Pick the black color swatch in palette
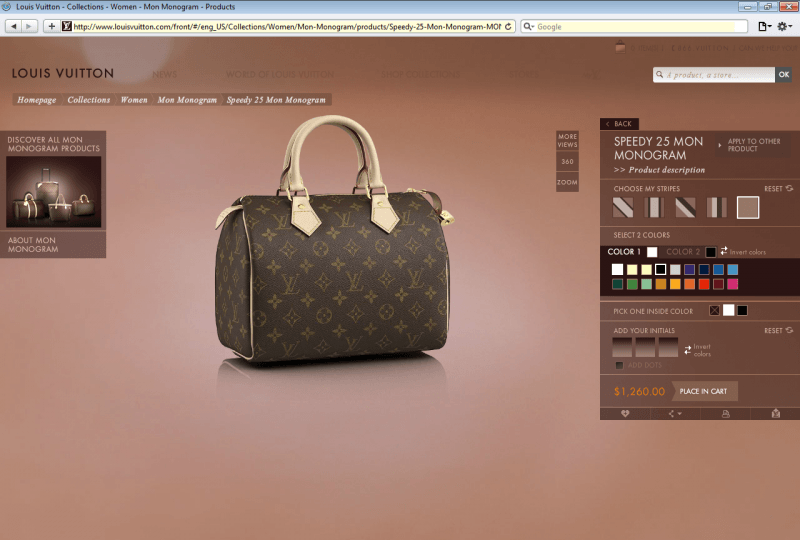 [660, 269]
